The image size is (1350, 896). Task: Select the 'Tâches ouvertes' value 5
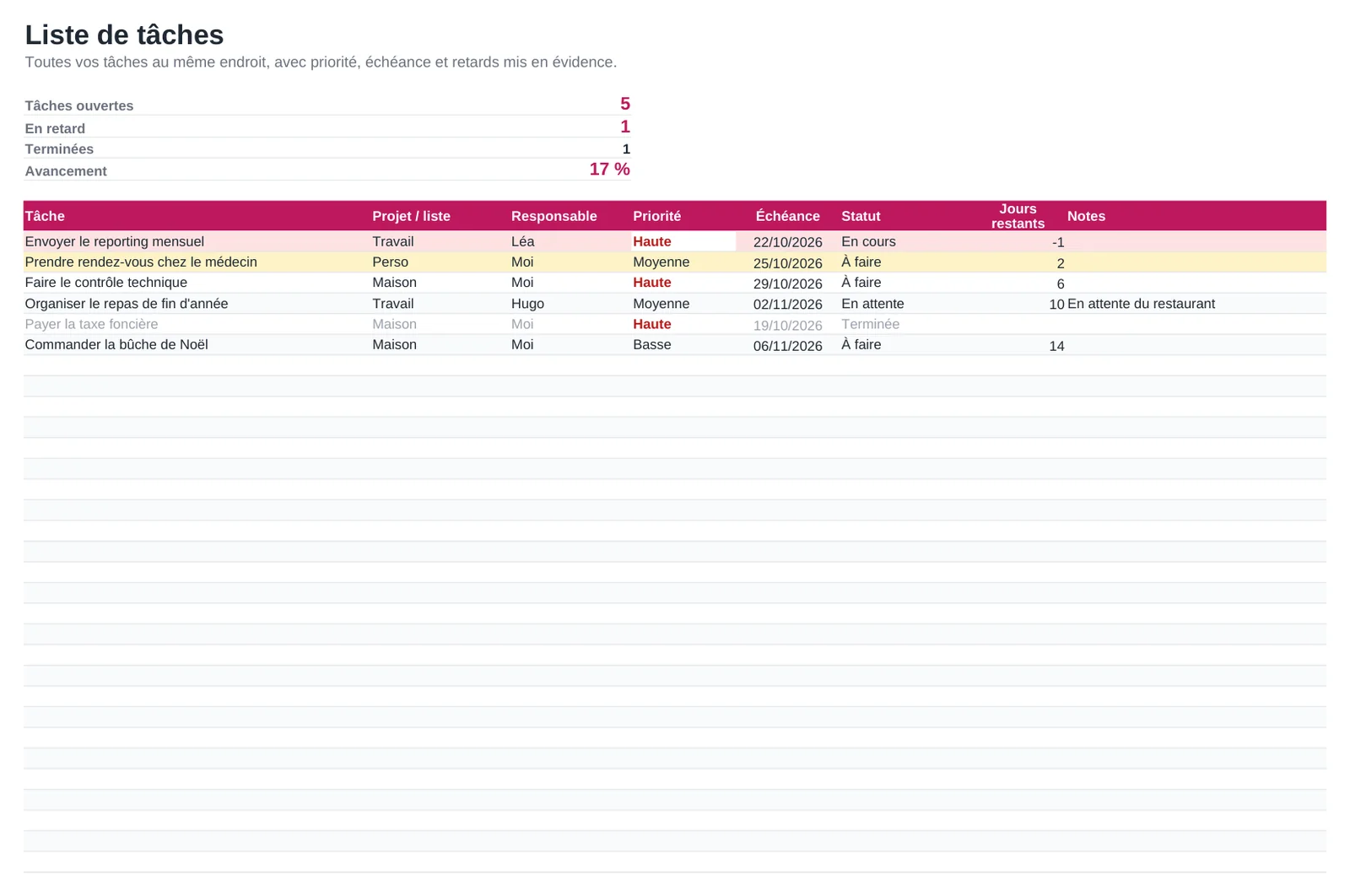coord(624,104)
